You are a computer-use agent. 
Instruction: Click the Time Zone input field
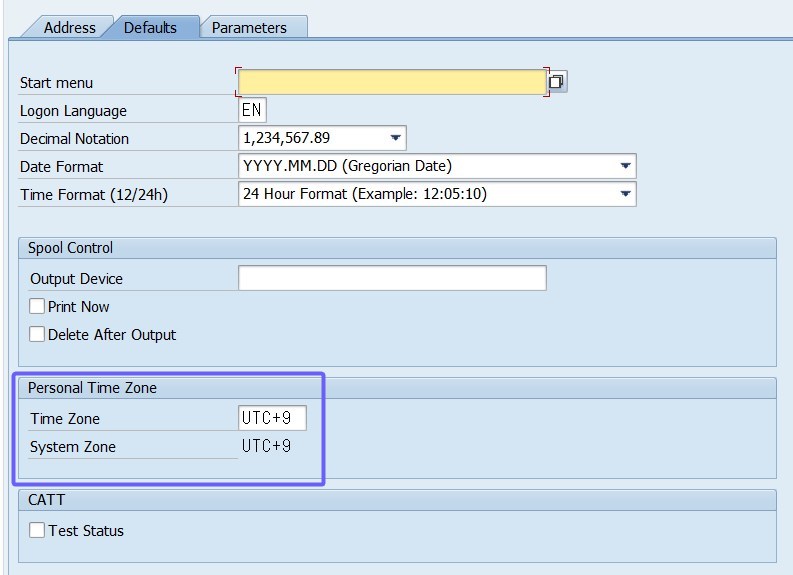272,418
